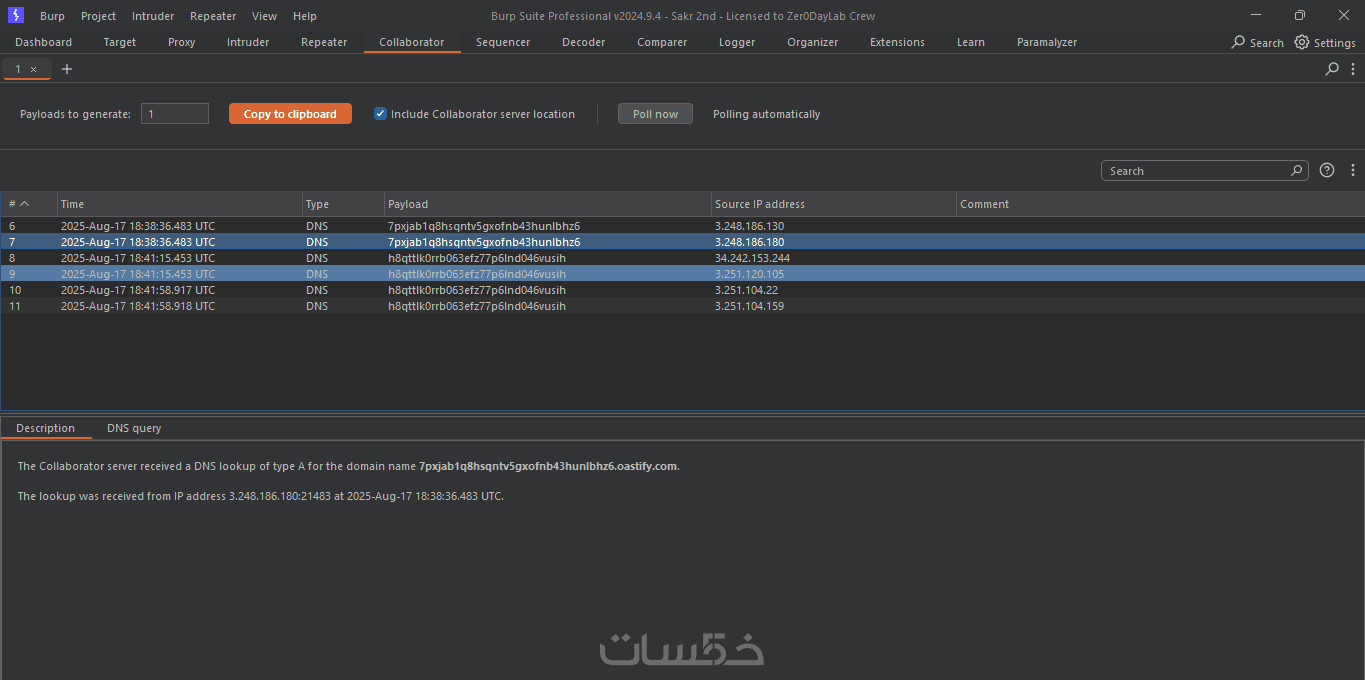Image resolution: width=1365 pixels, height=680 pixels.
Task: Switch to the Learn tab
Action: coord(970,42)
